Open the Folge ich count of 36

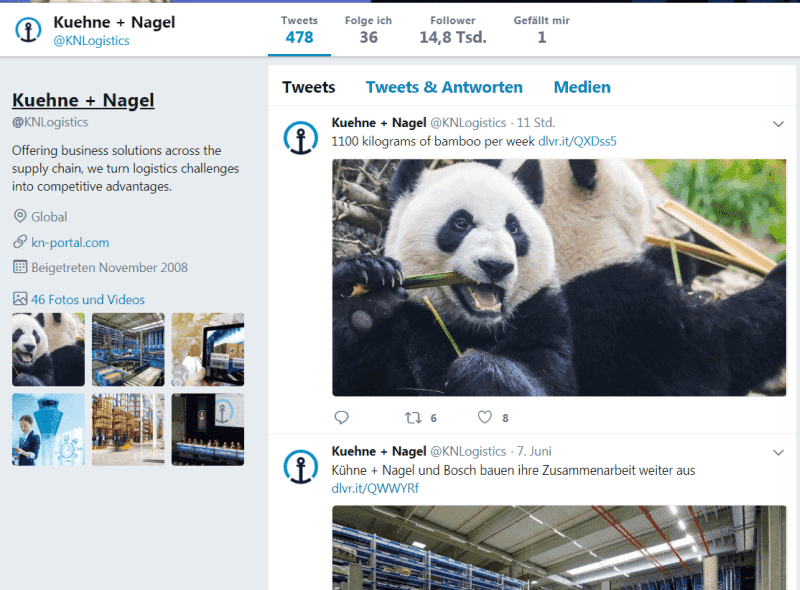(368, 31)
